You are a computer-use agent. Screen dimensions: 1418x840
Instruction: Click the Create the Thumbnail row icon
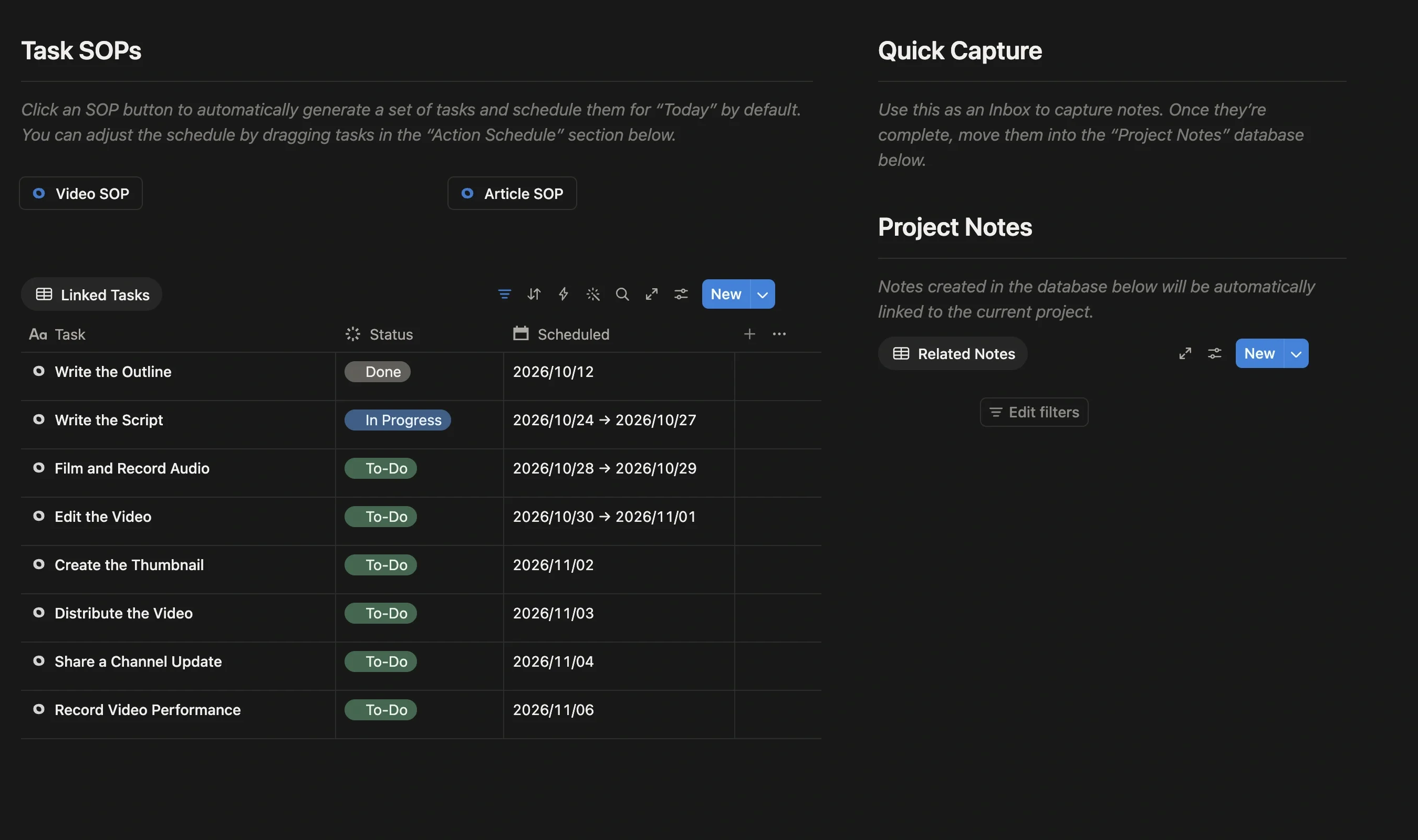pyautogui.click(x=39, y=564)
